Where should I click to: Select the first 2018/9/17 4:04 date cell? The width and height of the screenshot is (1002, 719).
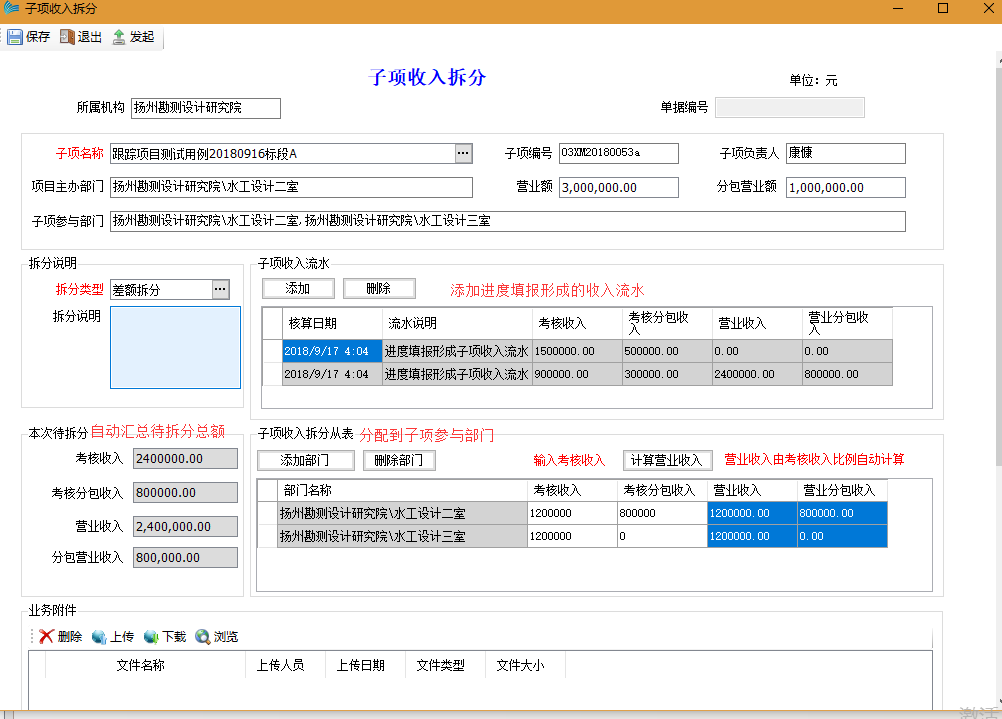point(332,352)
